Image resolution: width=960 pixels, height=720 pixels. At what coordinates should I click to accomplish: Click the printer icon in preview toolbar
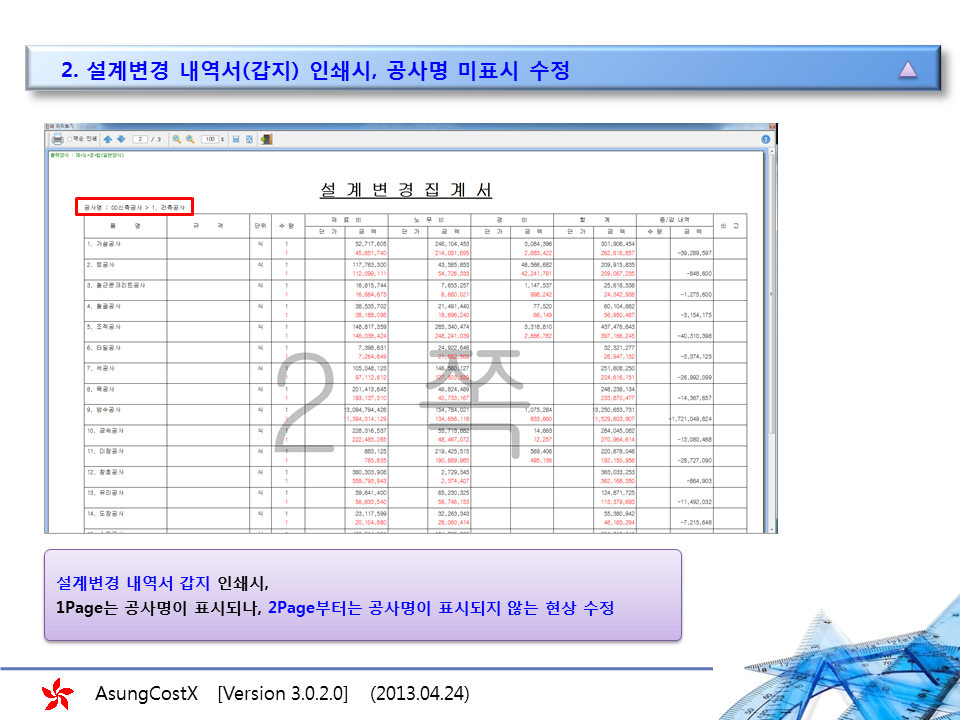pyautogui.click(x=58, y=139)
